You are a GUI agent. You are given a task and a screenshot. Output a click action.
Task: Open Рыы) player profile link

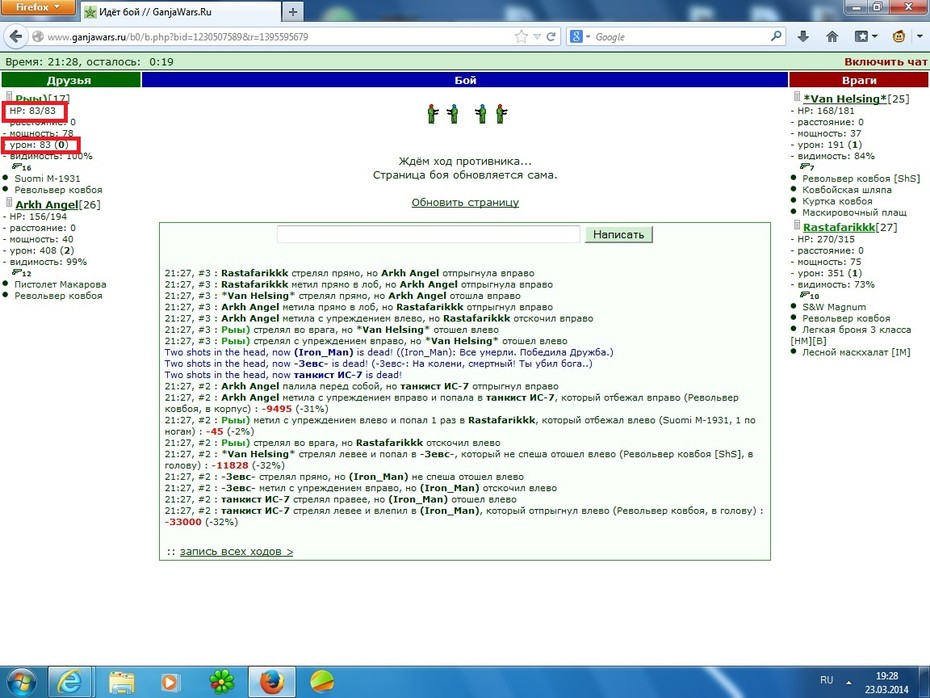[x=31, y=98]
